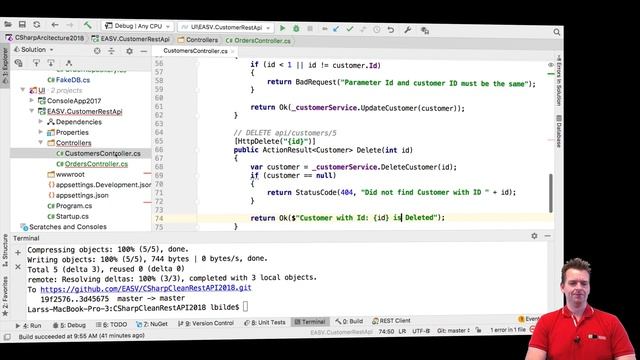The height and width of the screenshot is (360, 640).
Task: Navigate back with the left arrow
Action: pyautogui.click(x=55, y=25)
